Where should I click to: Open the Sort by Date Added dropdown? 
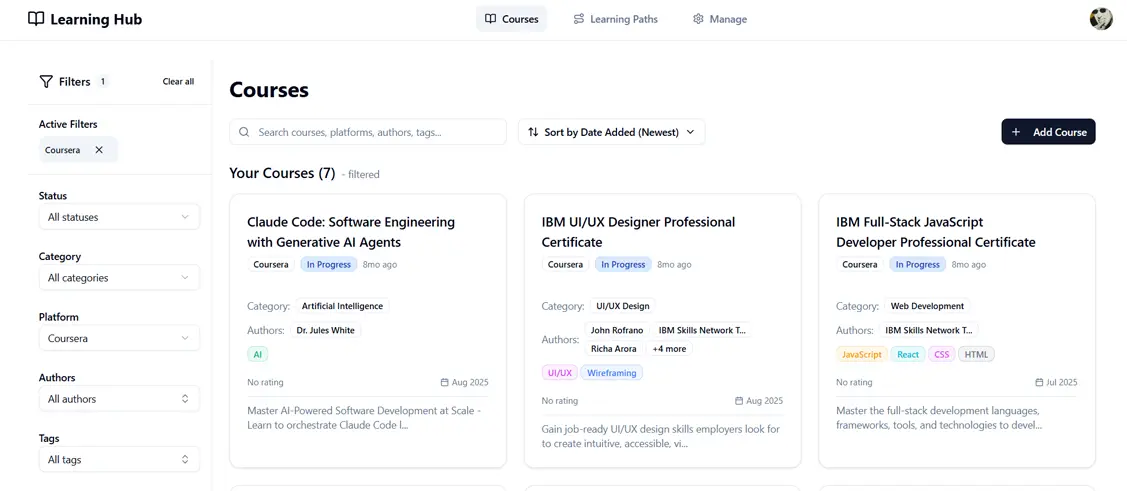612,132
